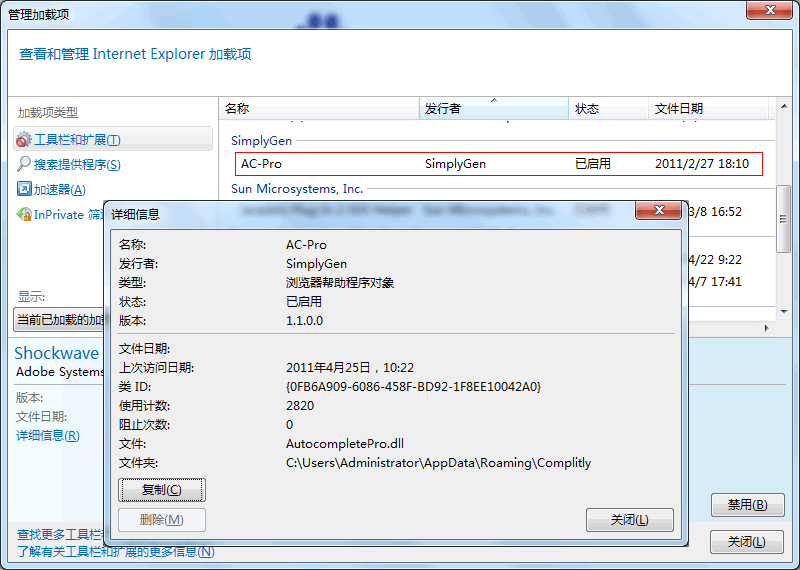This screenshot has height=570, width=800.
Task: Sort list by 名称 column header
Action: tap(319, 108)
